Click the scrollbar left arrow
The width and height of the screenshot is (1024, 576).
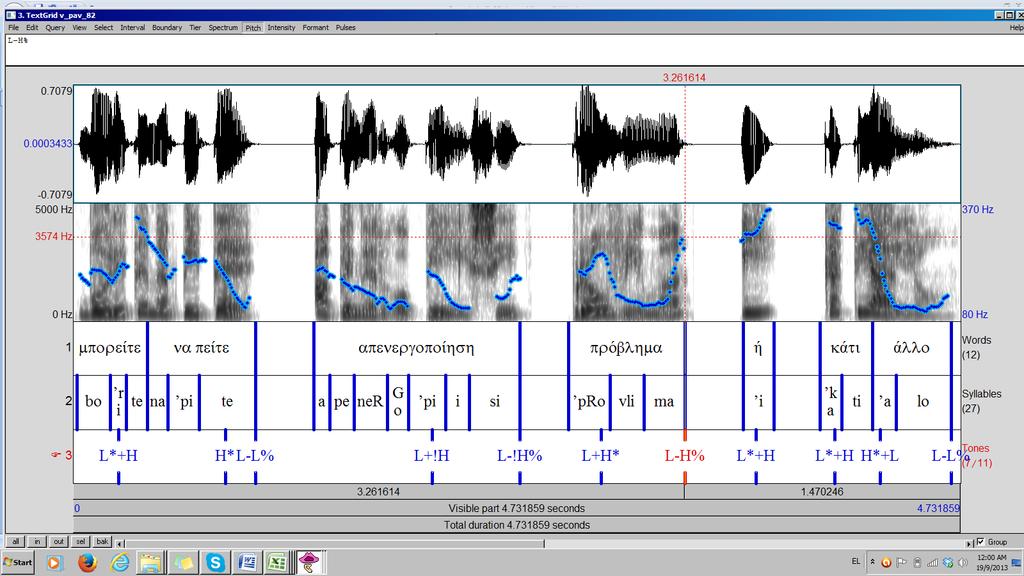120,543
